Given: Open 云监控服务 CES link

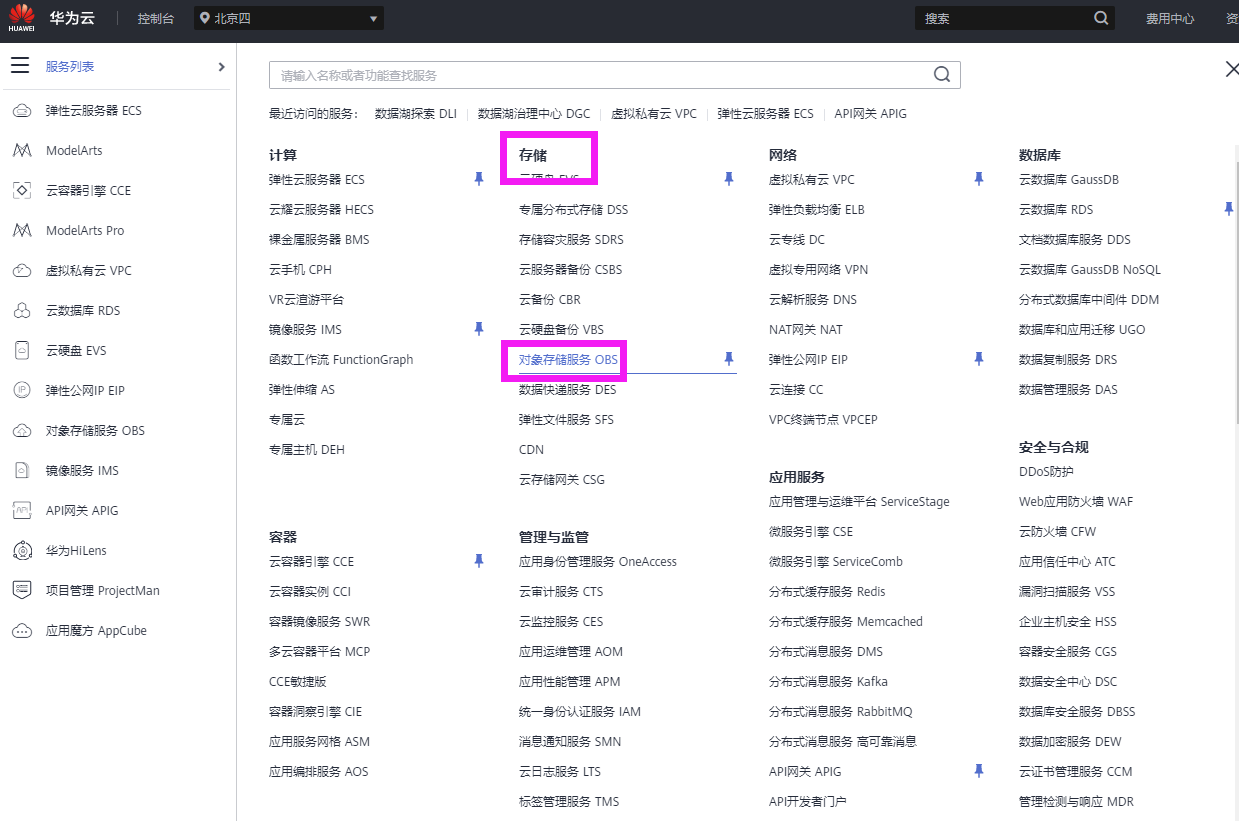Looking at the screenshot, I should pos(561,622).
